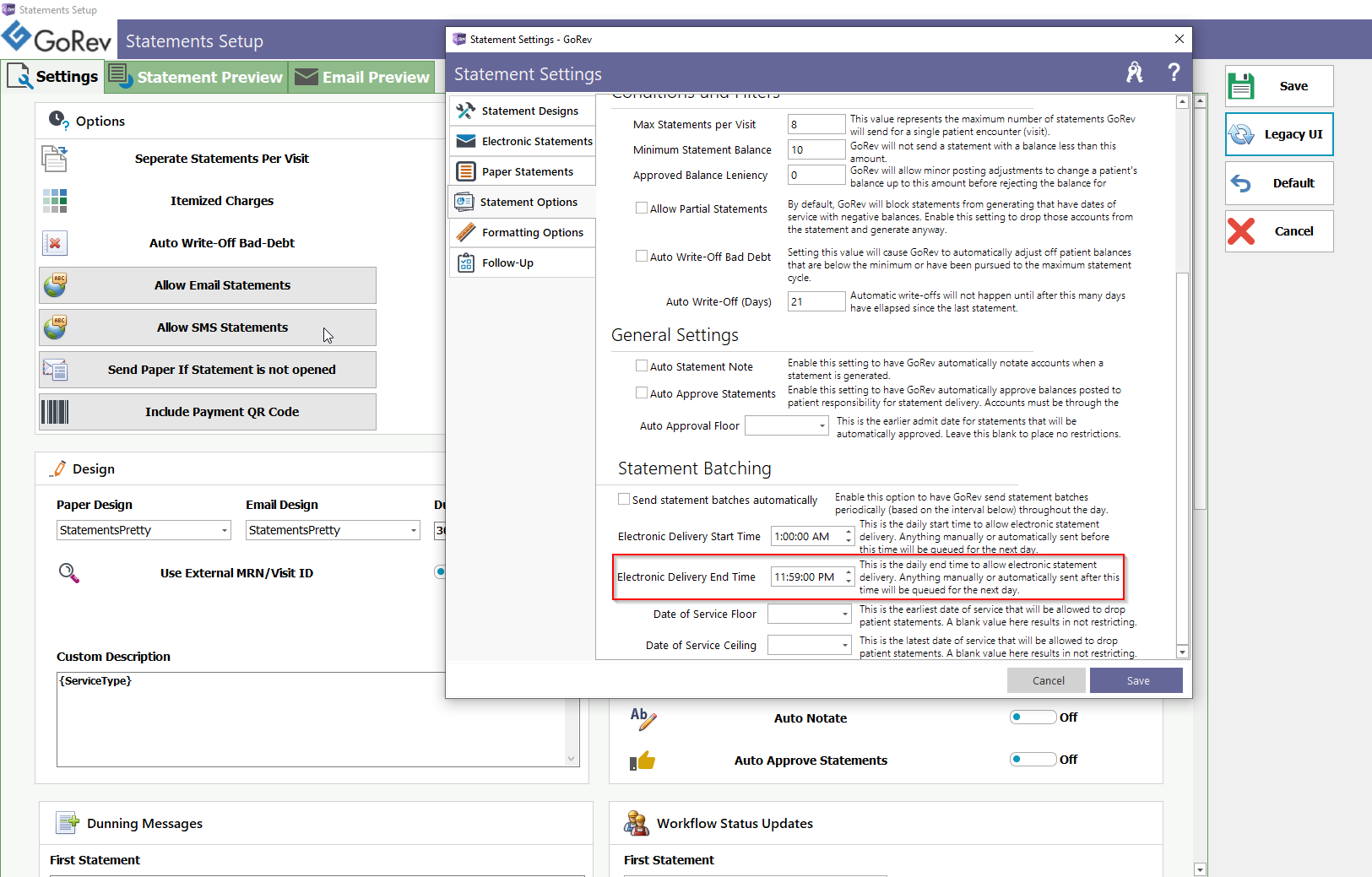Screen dimensions: 1372x877
Task: Toggle Allow Email Statements option
Action: [208, 285]
